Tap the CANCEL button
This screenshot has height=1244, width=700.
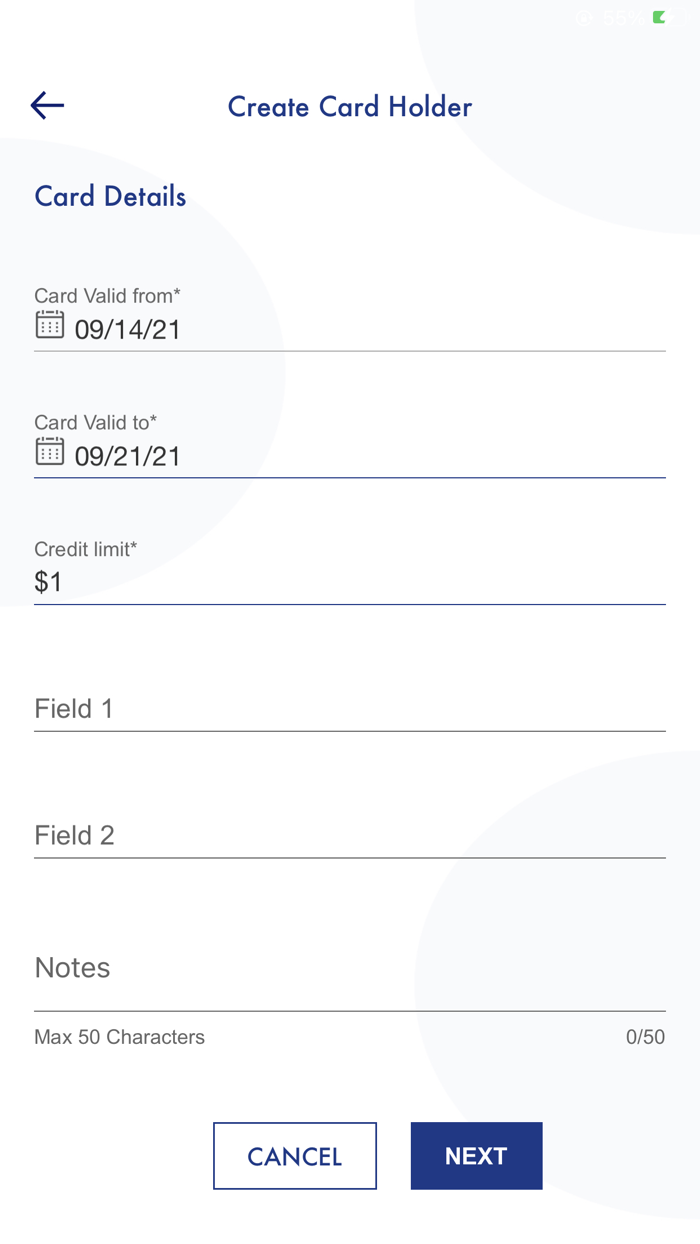click(x=294, y=1156)
